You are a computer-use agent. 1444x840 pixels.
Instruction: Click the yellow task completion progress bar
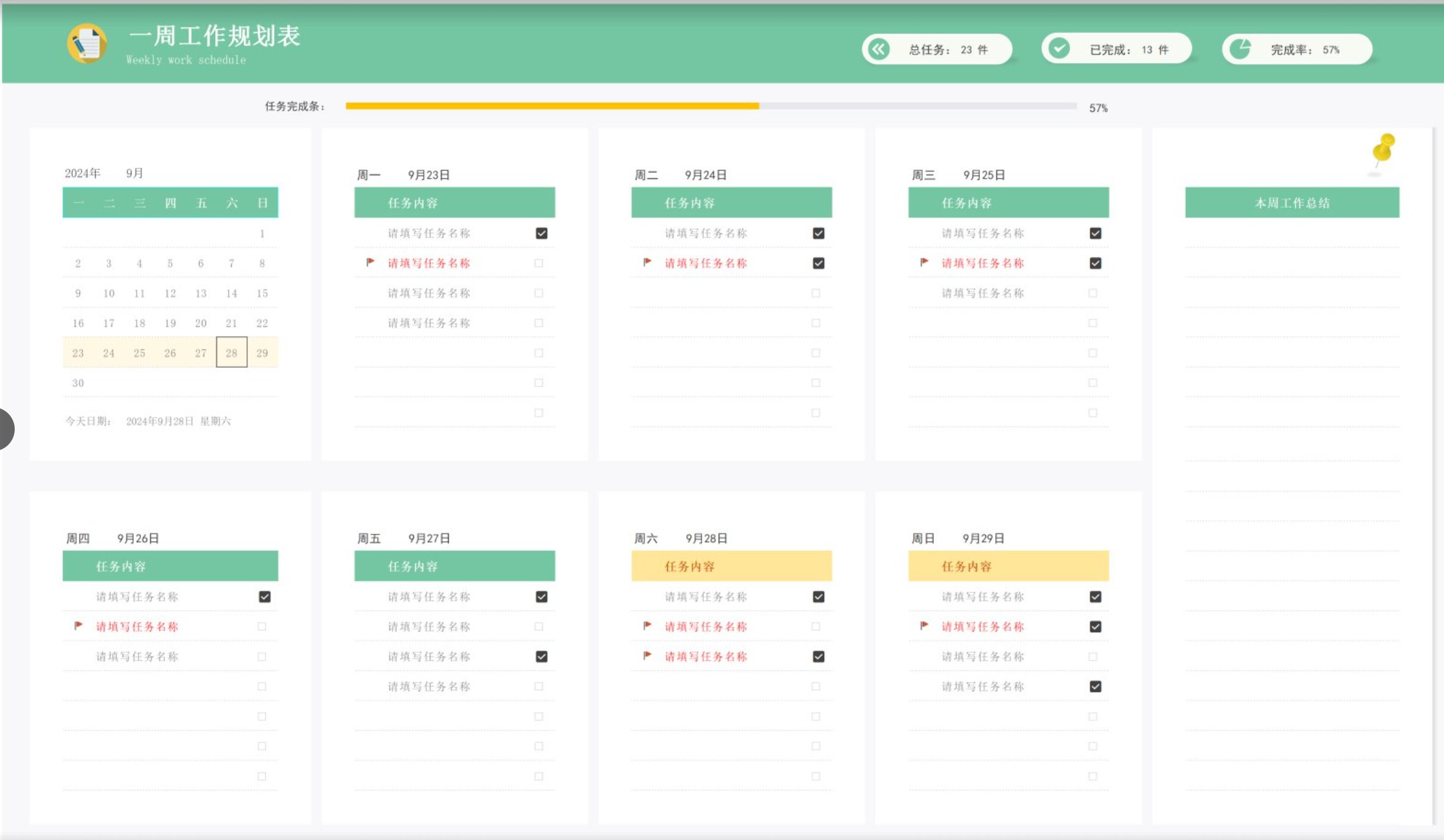point(552,106)
